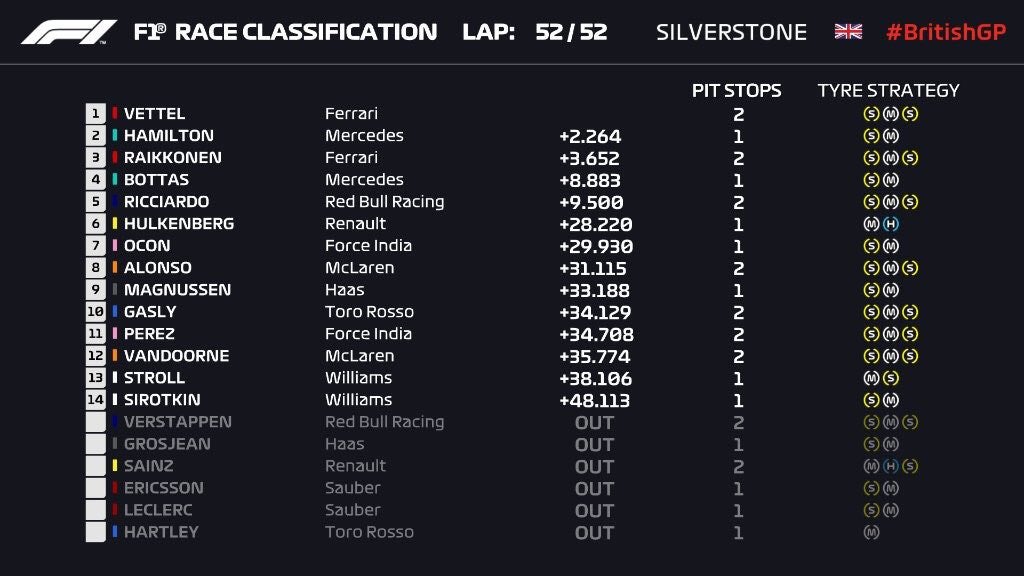The width and height of the screenshot is (1024, 576).
Task: Click the position 1 badge beside Vettel
Action: [x=96, y=114]
